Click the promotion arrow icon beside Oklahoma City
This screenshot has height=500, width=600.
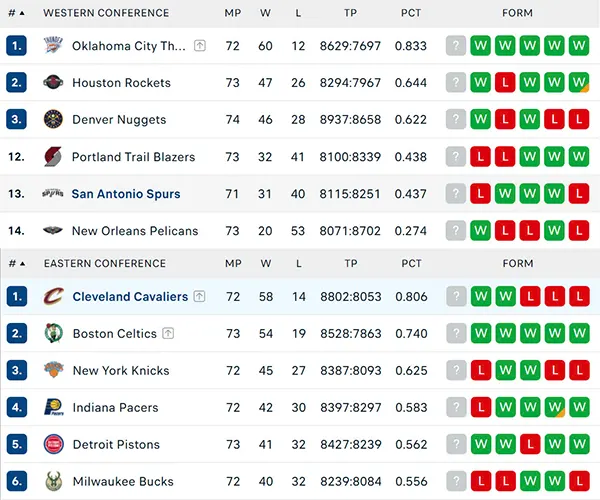[x=200, y=46]
